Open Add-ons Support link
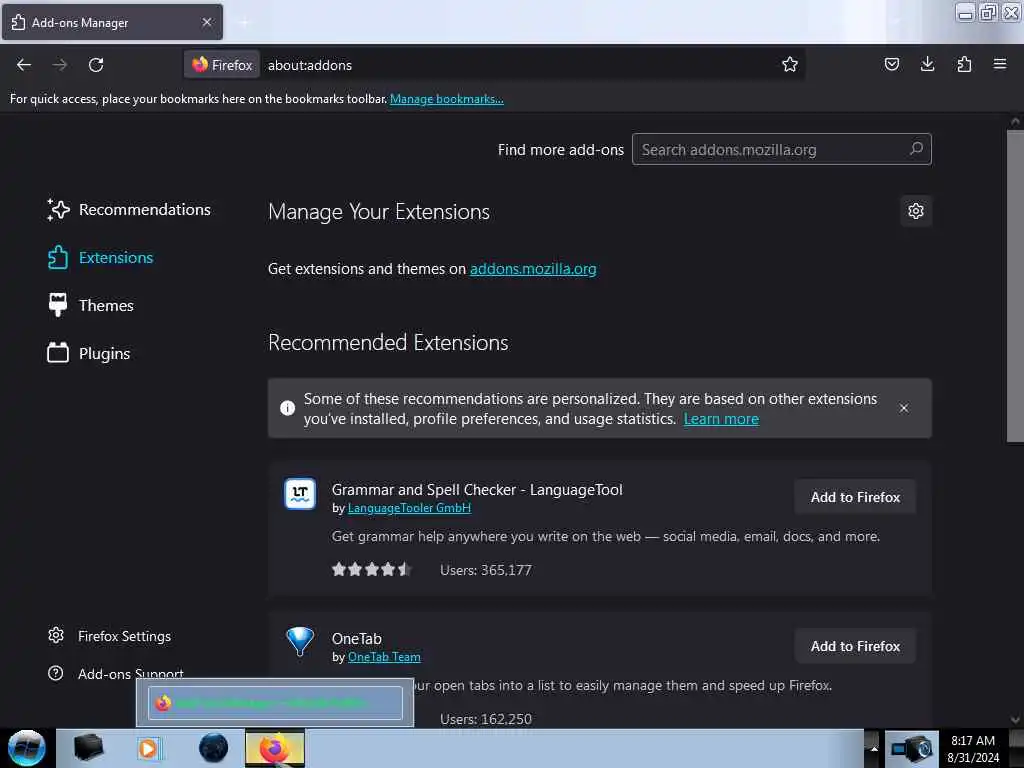The image size is (1024, 768). click(x=116, y=673)
